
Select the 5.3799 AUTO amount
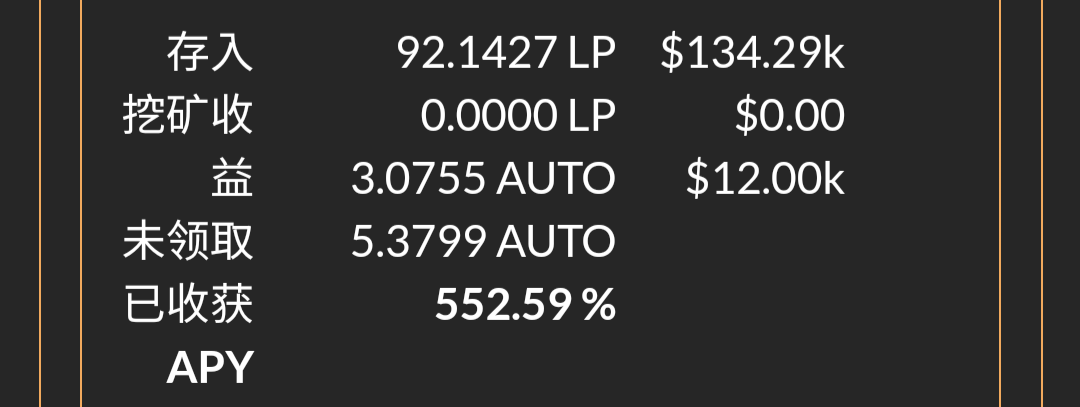pyautogui.click(x=483, y=241)
